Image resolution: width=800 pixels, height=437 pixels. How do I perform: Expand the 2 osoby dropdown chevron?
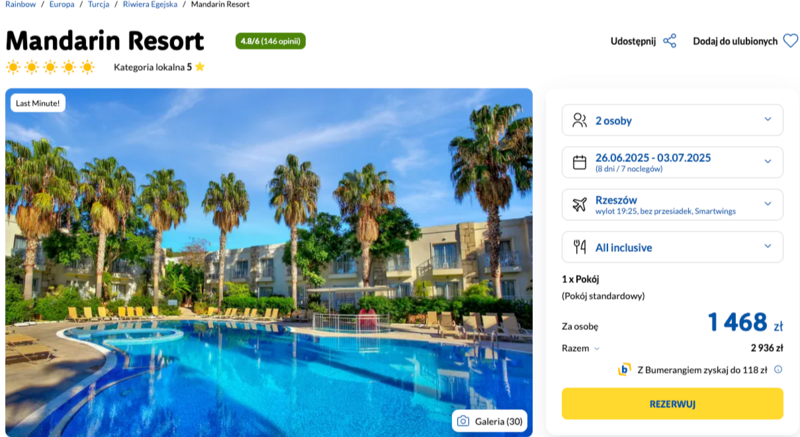coord(768,119)
